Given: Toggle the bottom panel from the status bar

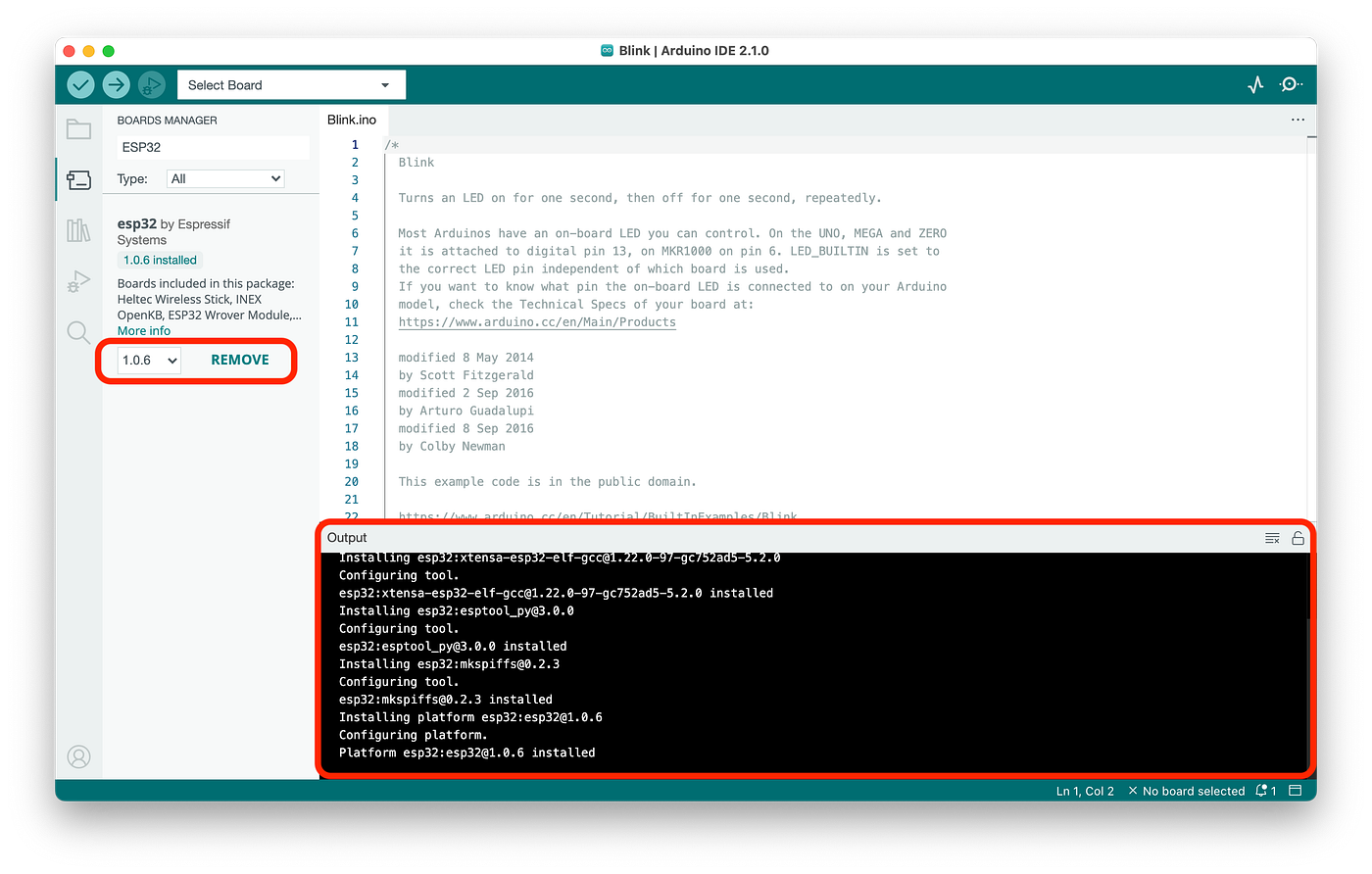Looking at the screenshot, I should tap(1295, 790).
